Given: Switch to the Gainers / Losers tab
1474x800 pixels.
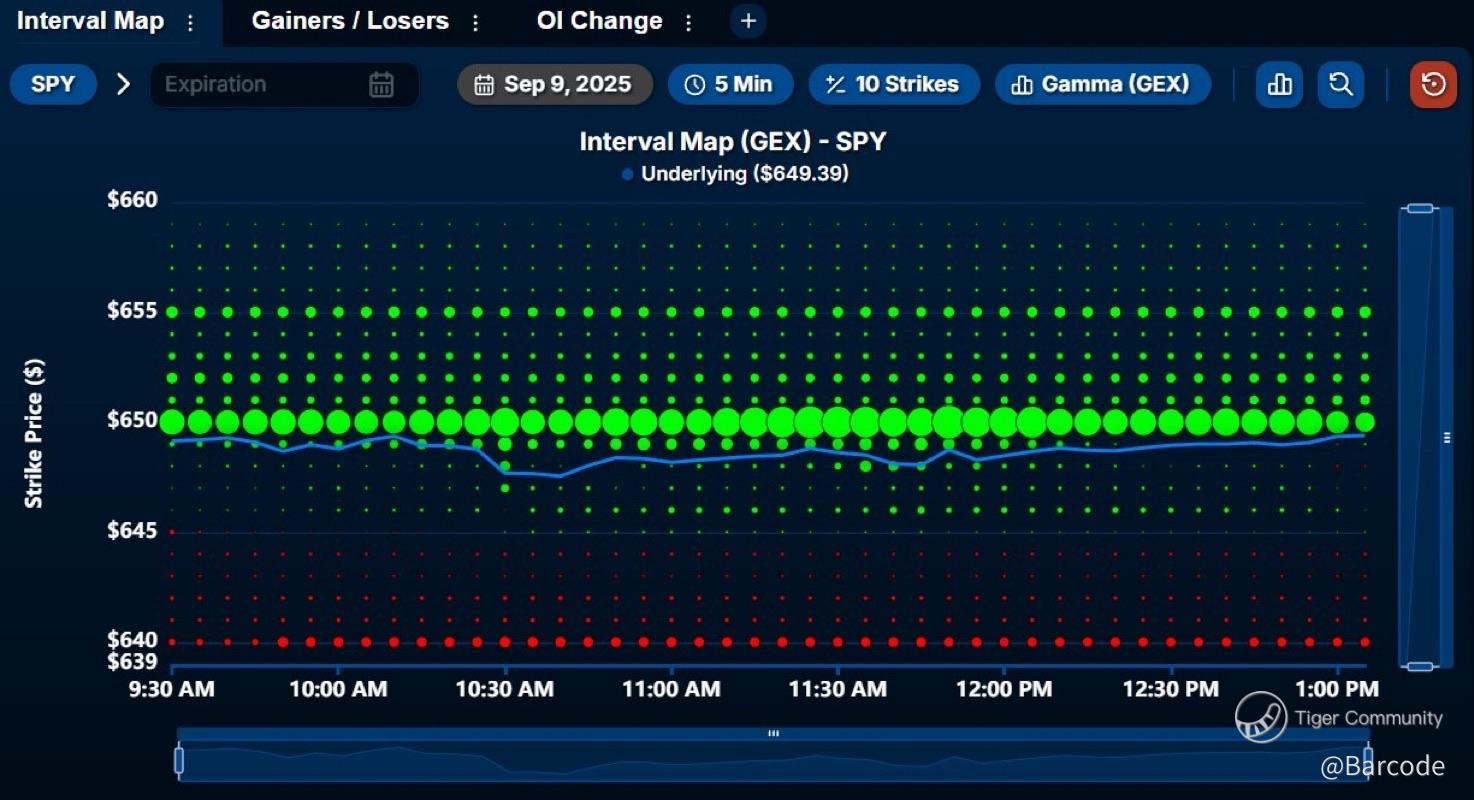Looking at the screenshot, I should pos(350,21).
